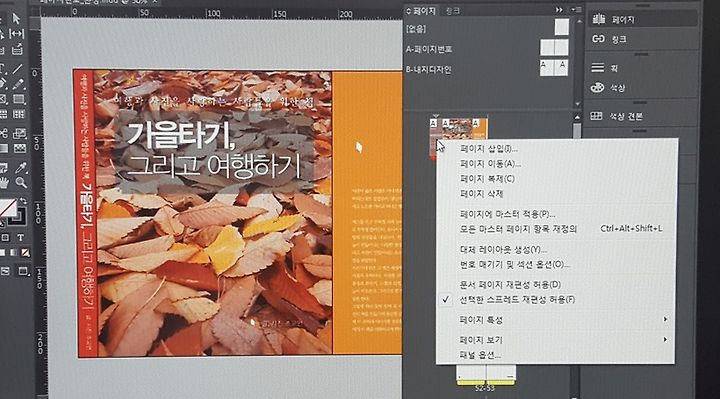
Task: Select the Pencil tool
Action: (18, 84)
